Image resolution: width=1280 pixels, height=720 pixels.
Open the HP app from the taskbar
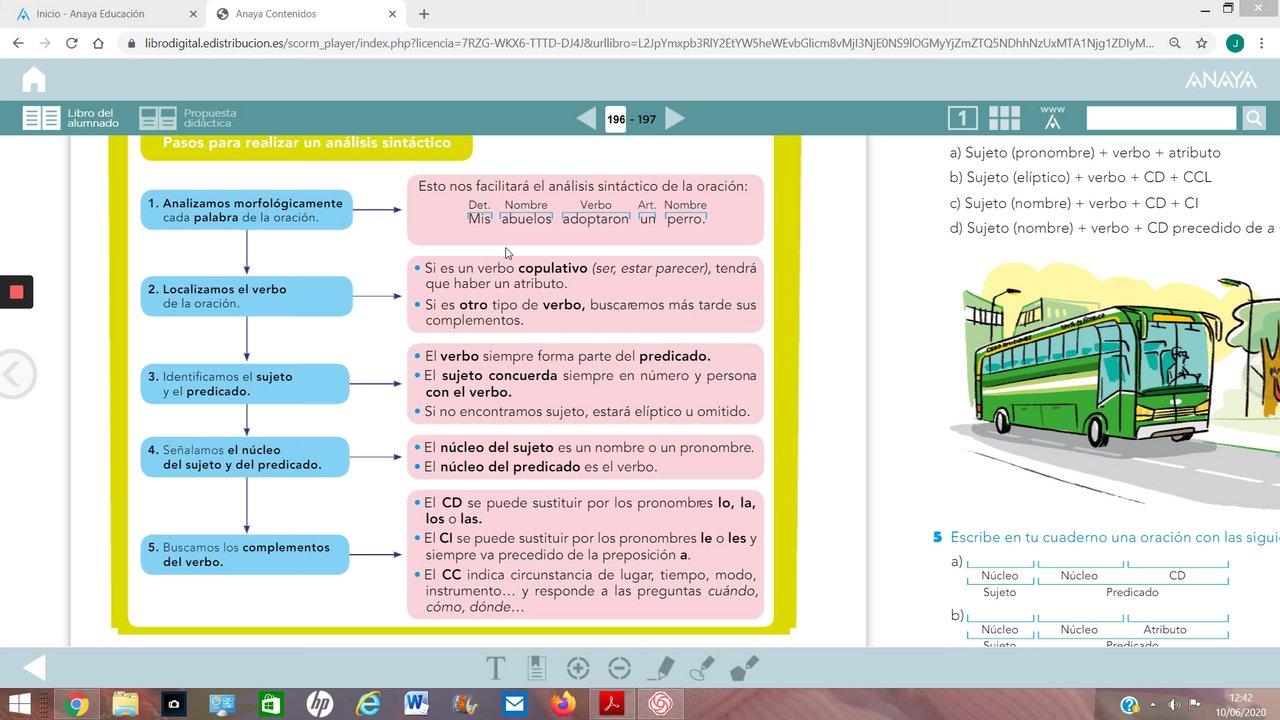319,704
